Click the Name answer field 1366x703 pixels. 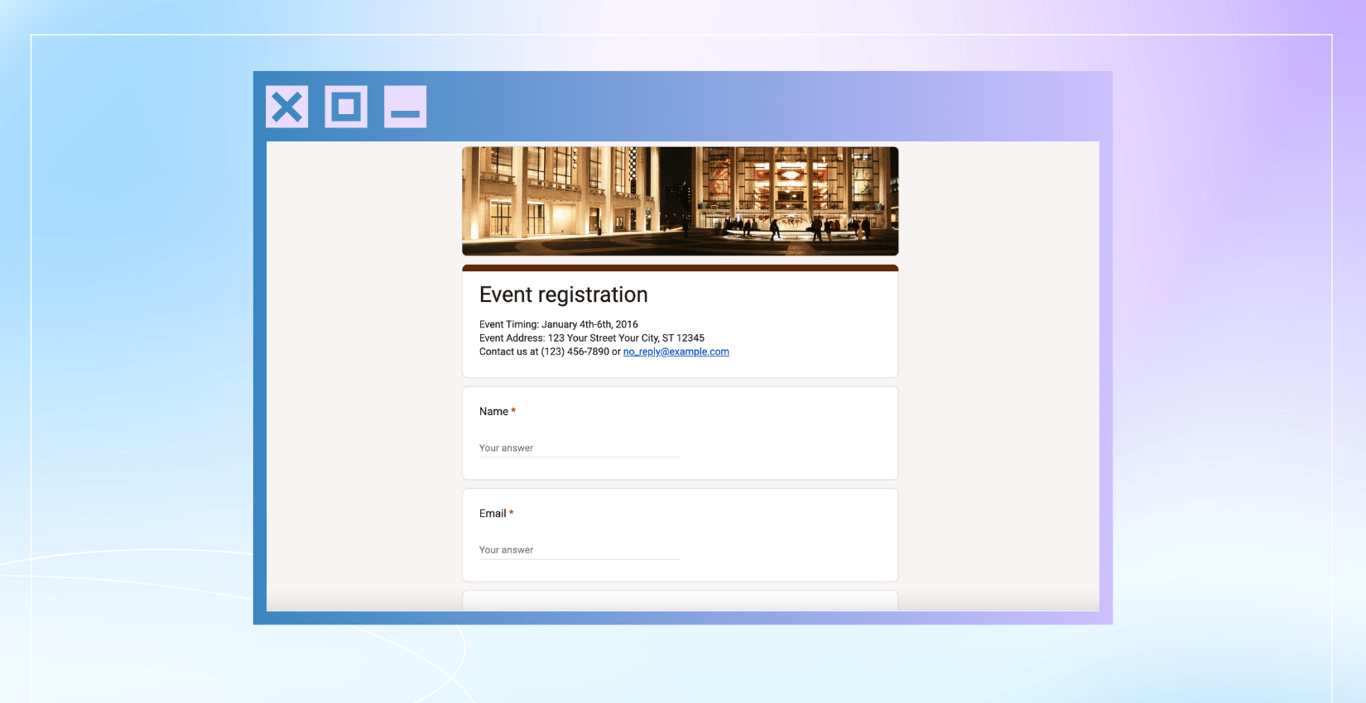pos(579,448)
